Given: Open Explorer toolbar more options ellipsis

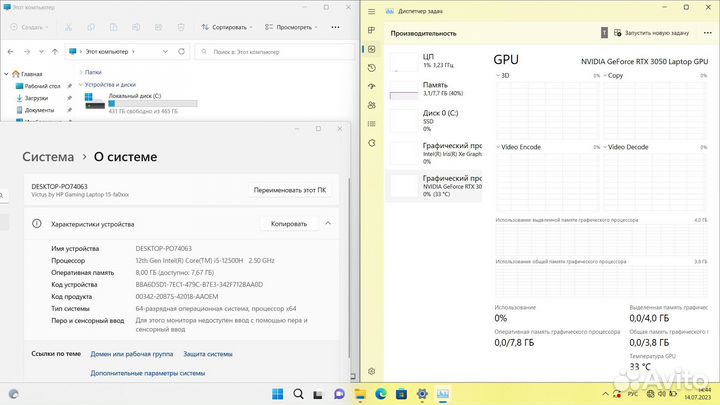Looking at the screenshot, I should click(x=336, y=27).
